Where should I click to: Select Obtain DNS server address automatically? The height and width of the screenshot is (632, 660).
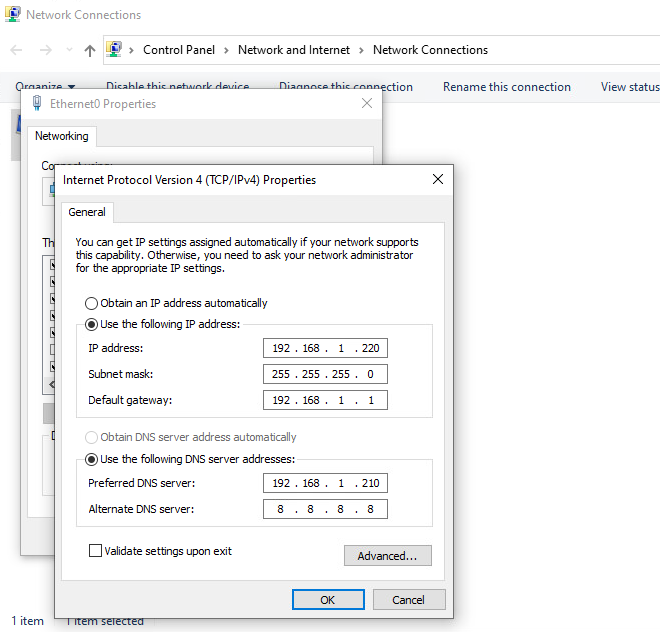(191, 437)
